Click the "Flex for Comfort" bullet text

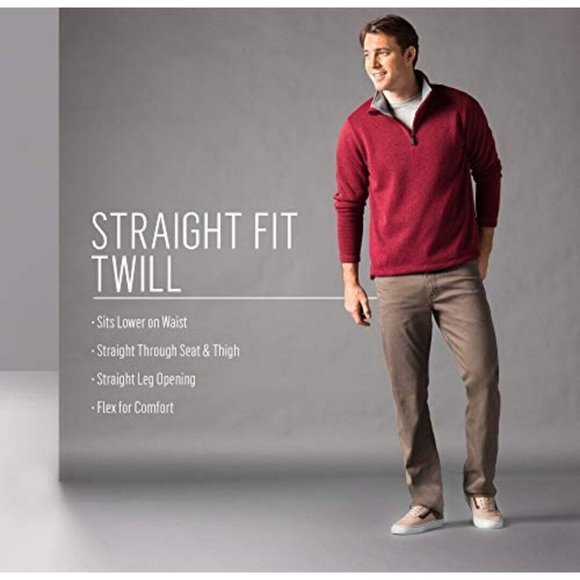(133, 408)
